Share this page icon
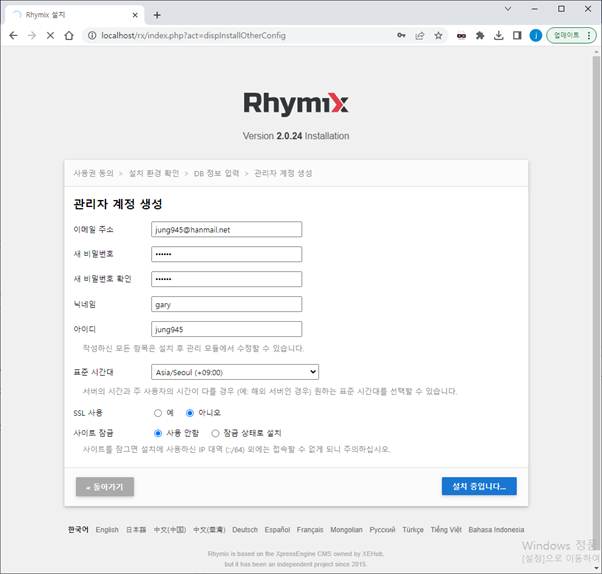Viewport: 602px width, 574px height. click(x=420, y=36)
